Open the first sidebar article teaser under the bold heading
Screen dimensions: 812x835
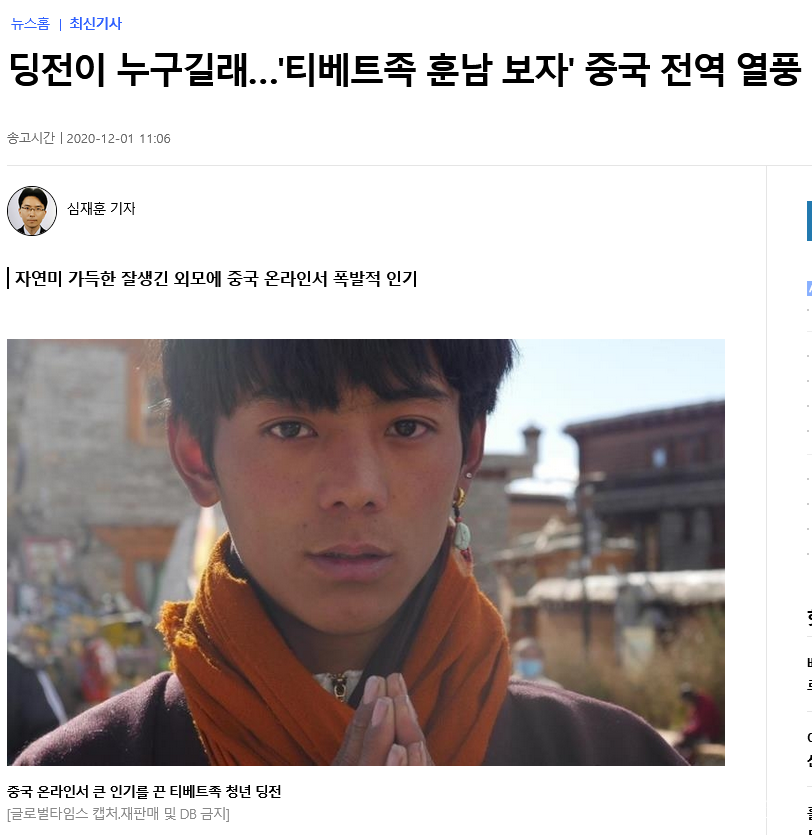(809, 675)
